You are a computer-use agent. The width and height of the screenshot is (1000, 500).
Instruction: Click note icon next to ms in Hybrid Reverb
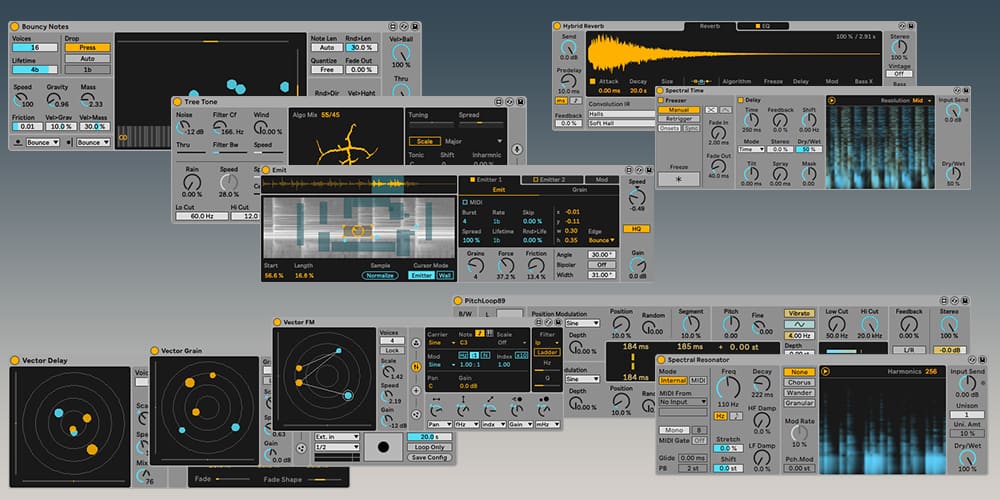[576, 101]
